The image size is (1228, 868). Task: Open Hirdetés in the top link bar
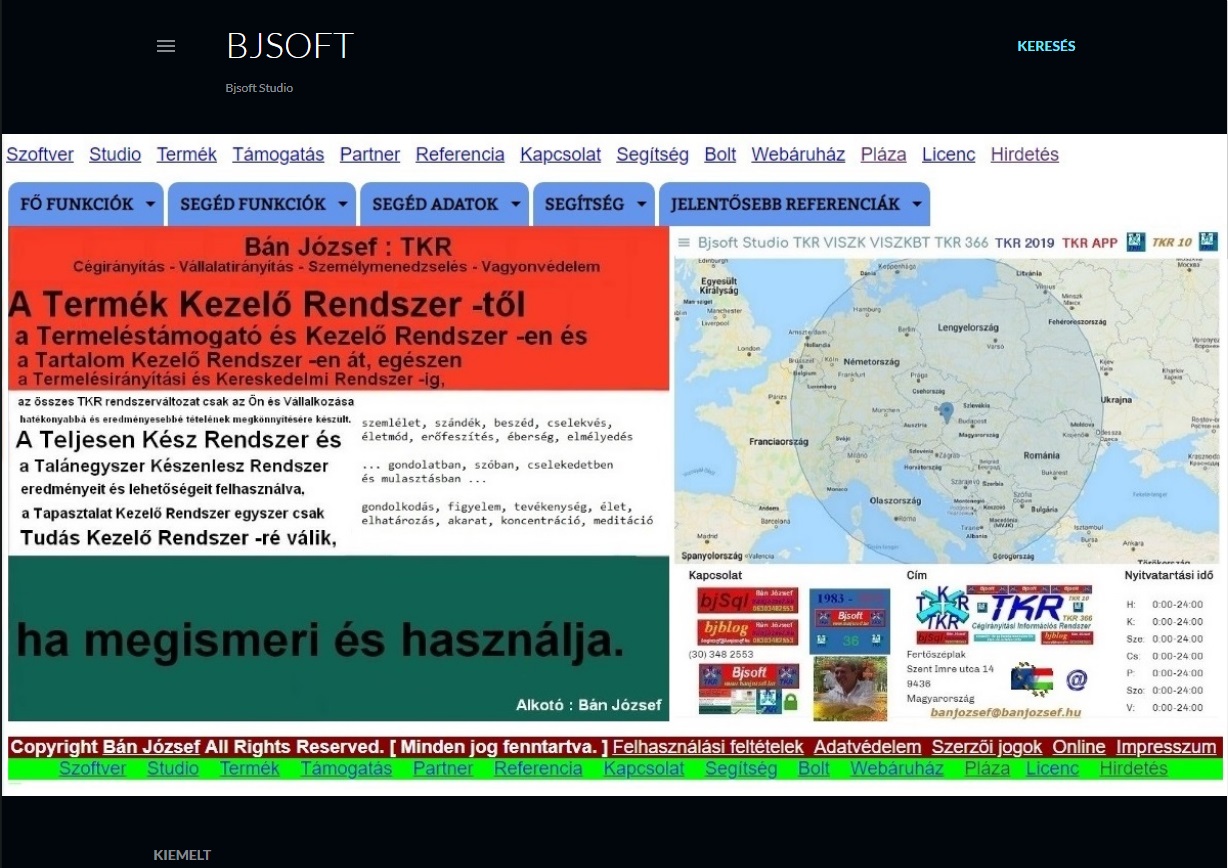click(x=1025, y=155)
